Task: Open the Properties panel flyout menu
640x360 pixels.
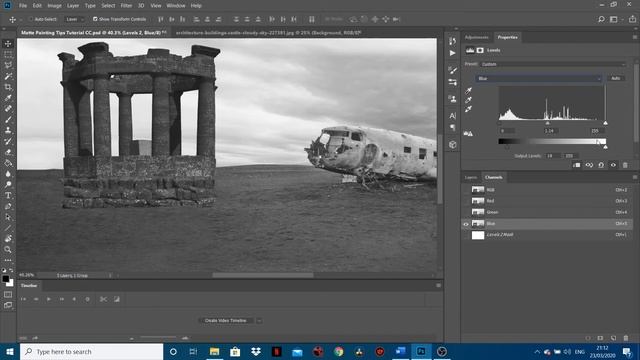Action: coord(635,37)
